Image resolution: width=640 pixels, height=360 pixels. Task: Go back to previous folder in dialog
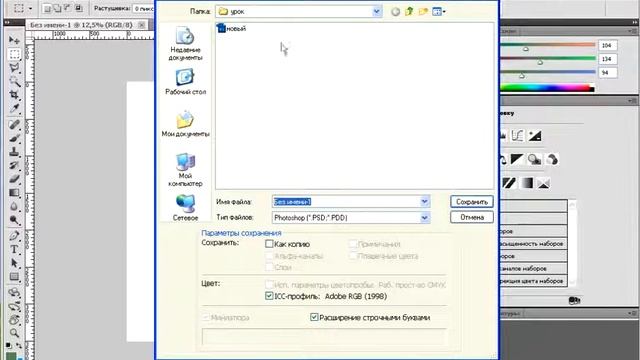click(395, 12)
